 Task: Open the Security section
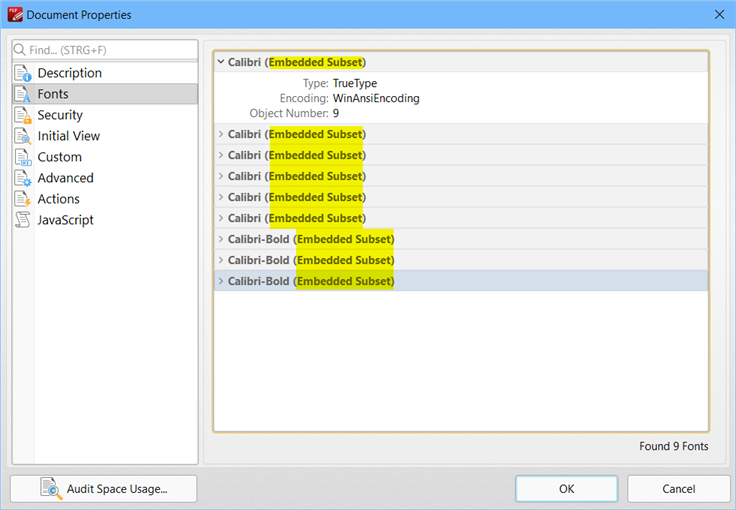(105, 115)
